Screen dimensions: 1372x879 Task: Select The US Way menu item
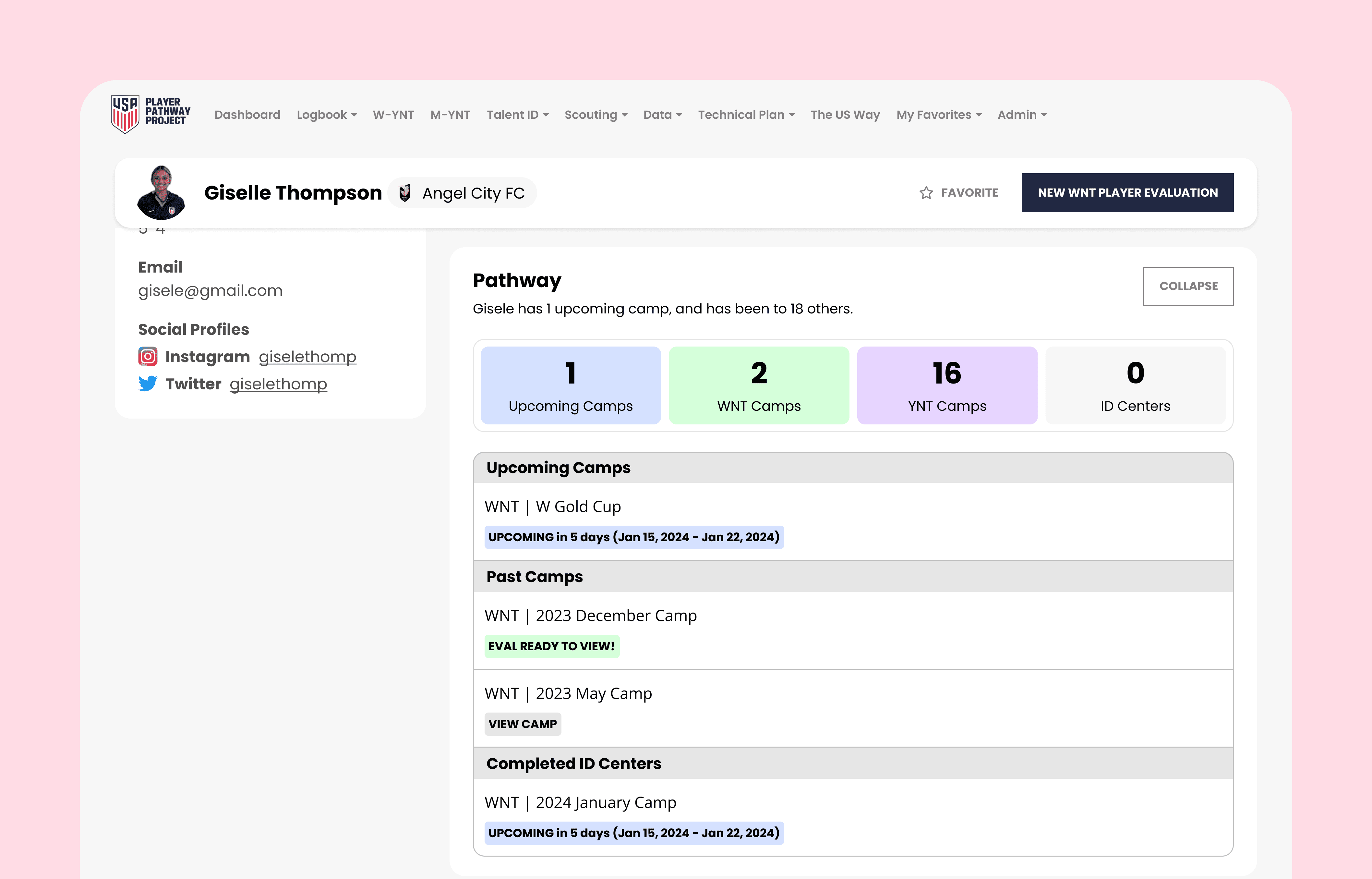[x=845, y=115]
